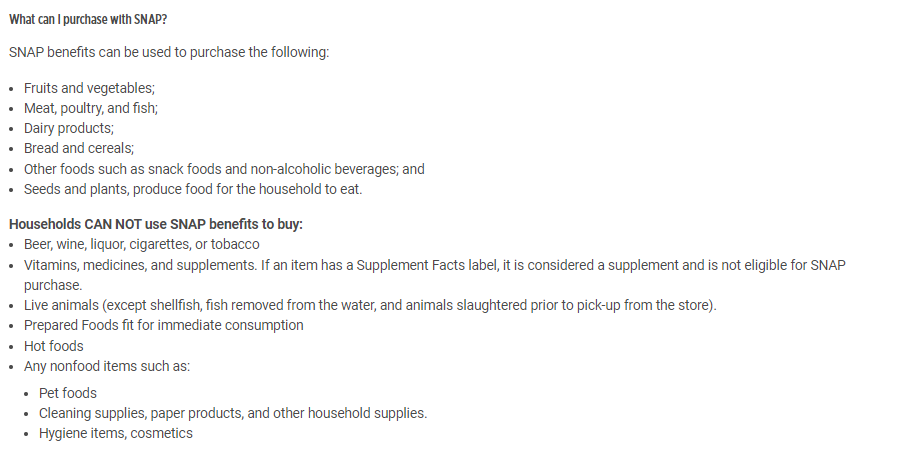Click the bold "Households CAN NOT use SNAP" heading
Screen dimensions: 924x453
(155, 224)
